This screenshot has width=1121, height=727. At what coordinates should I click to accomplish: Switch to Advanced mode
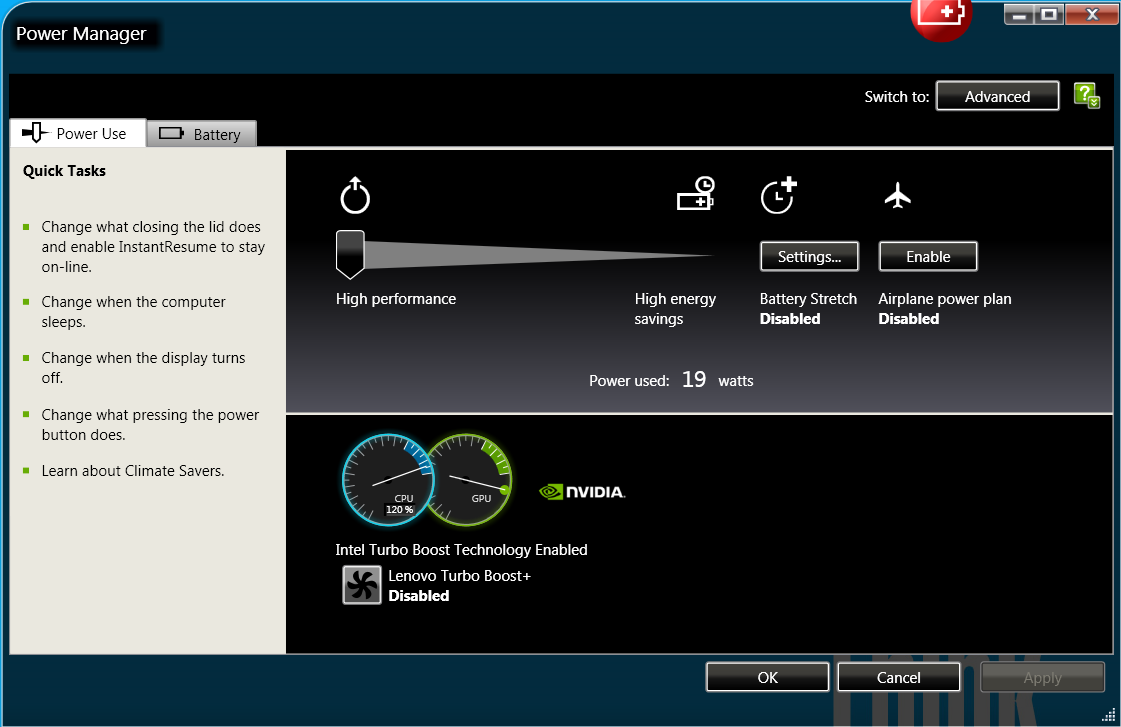click(x=997, y=96)
